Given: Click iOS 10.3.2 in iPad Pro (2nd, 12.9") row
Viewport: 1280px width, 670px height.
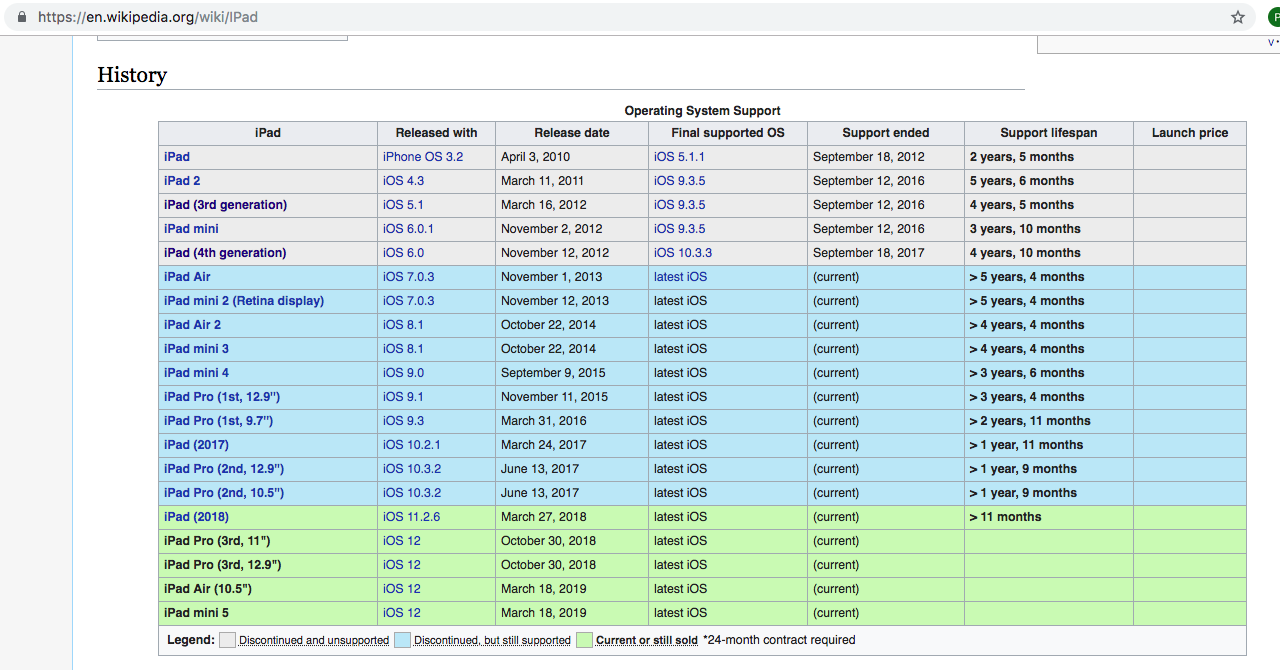Looking at the screenshot, I should coord(412,469).
